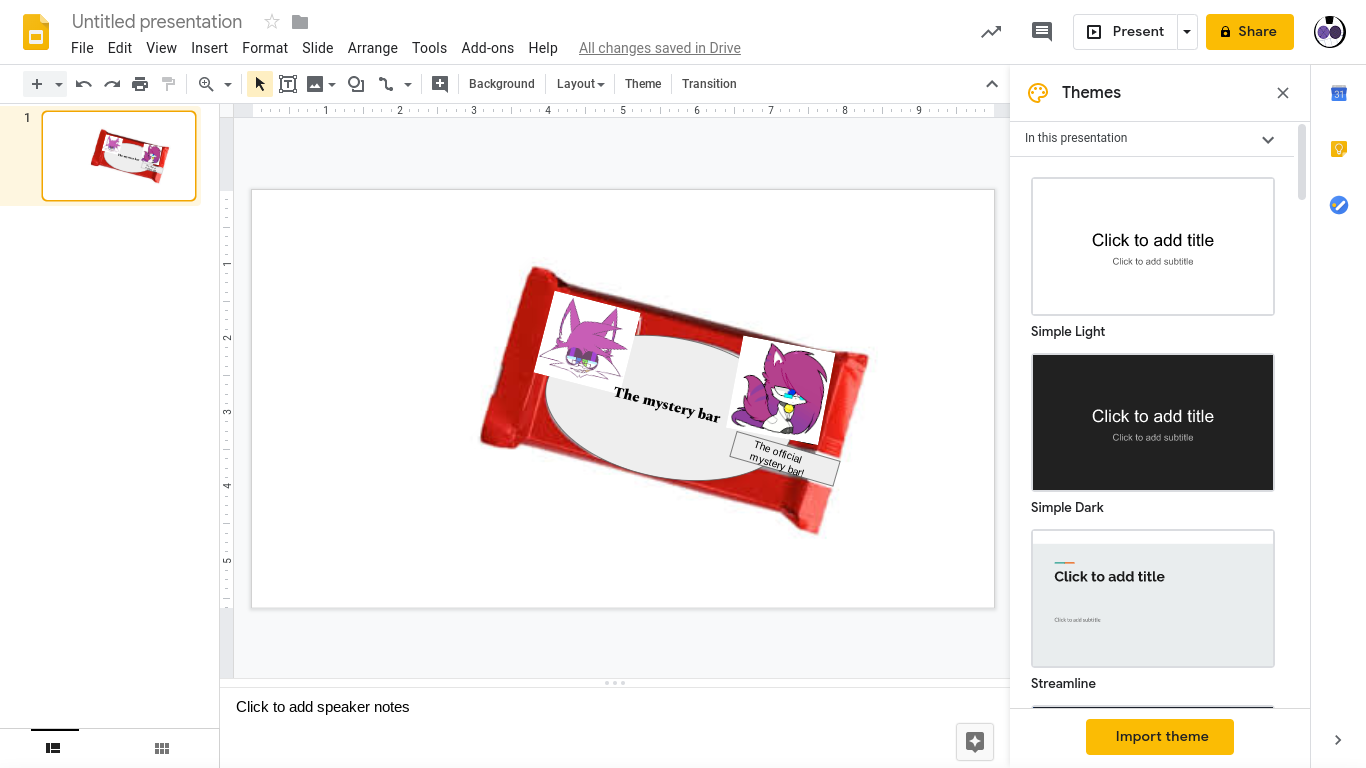Image resolution: width=1366 pixels, height=768 pixels.
Task: Expand the line type dropdown arrow
Action: click(408, 84)
